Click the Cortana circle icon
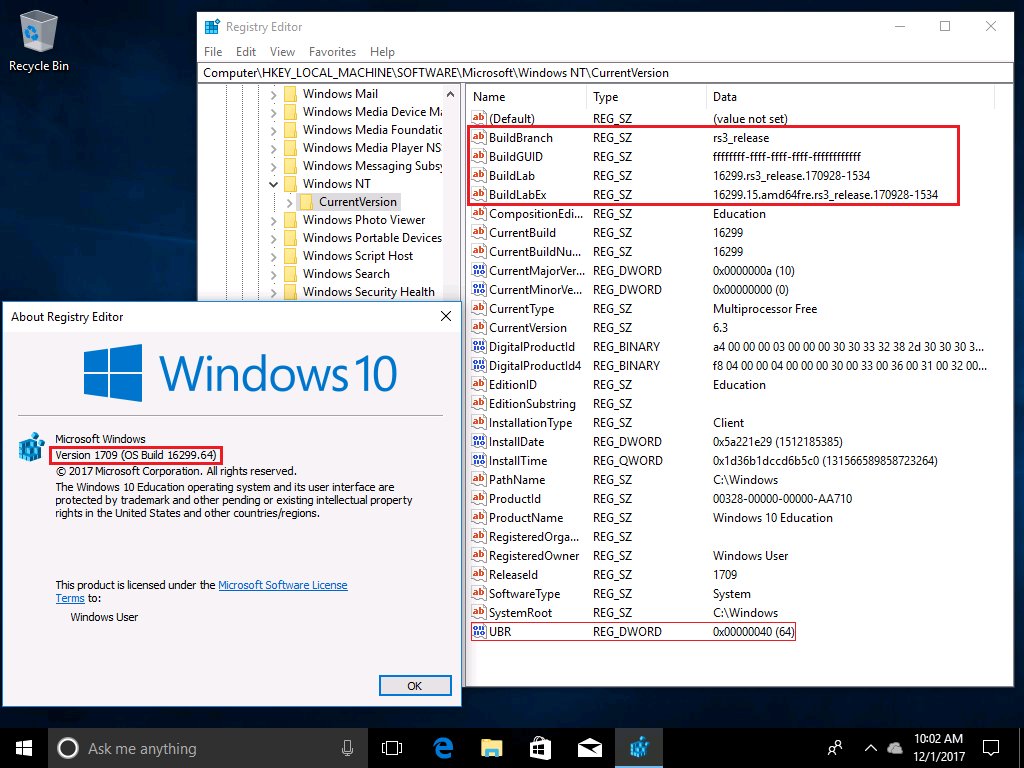1024x768 pixels. [68, 748]
